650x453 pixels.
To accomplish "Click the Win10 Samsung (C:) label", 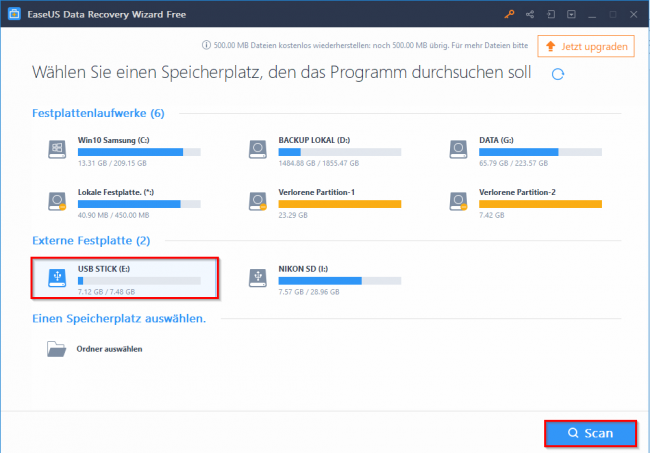I will [114, 140].
